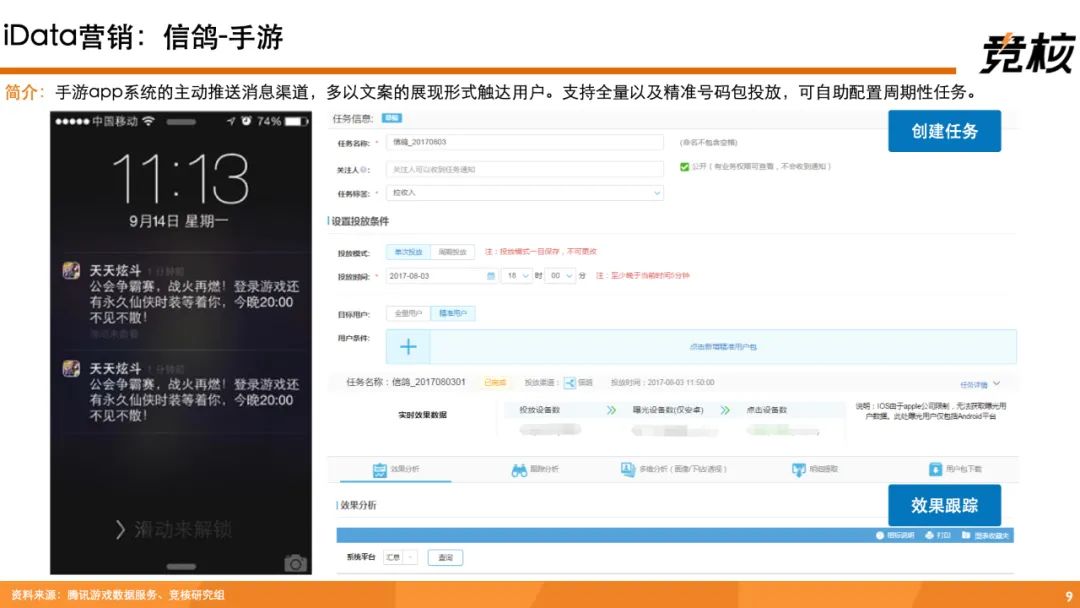Viewport: 1080px width, 608px height.
Task: Tap the camera icon on phone lock screen
Action: tap(294, 563)
